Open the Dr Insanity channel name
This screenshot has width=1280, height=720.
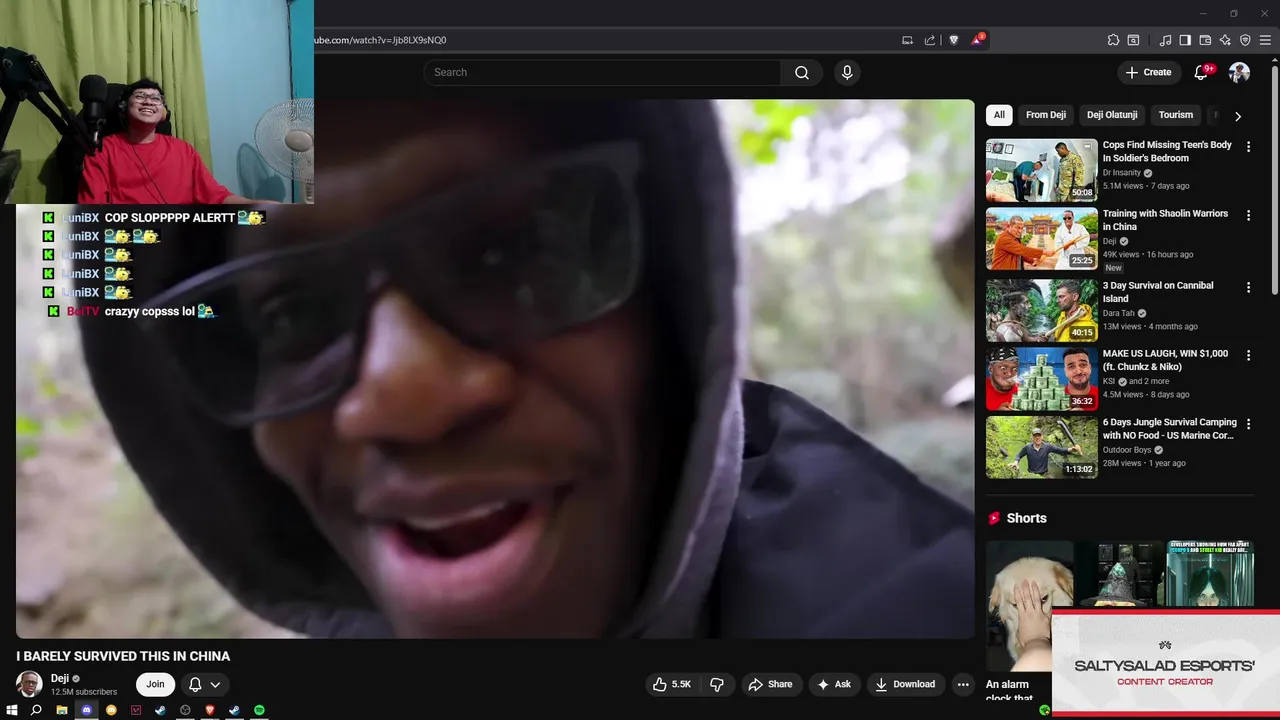(x=1122, y=173)
